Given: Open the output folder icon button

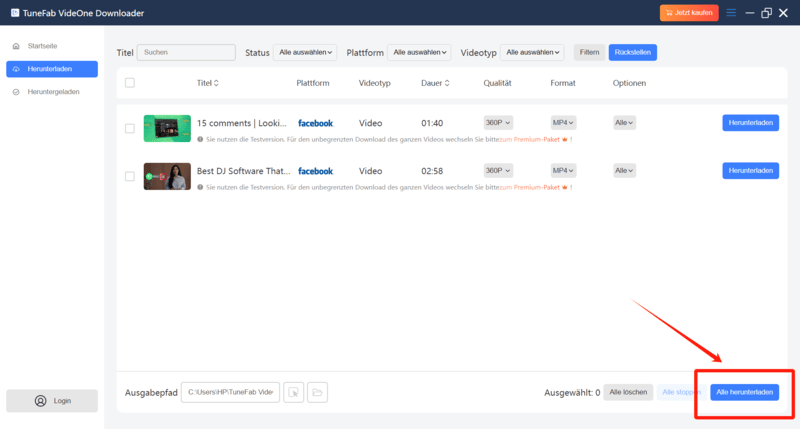Looking at the screenshot, I should tap(317, 392).
